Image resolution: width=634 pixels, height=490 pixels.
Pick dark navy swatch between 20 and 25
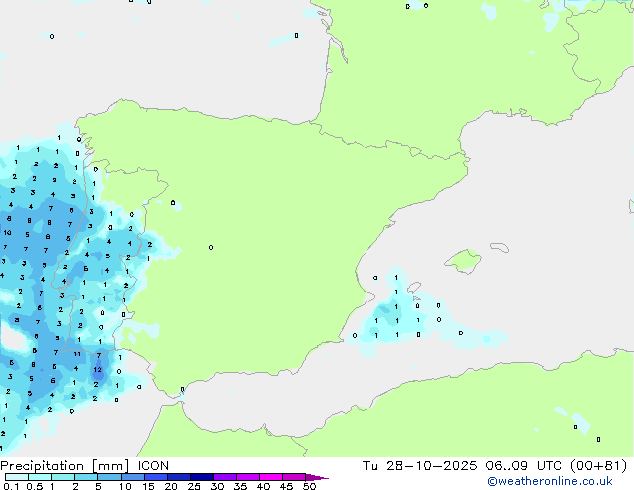[182, 478]
